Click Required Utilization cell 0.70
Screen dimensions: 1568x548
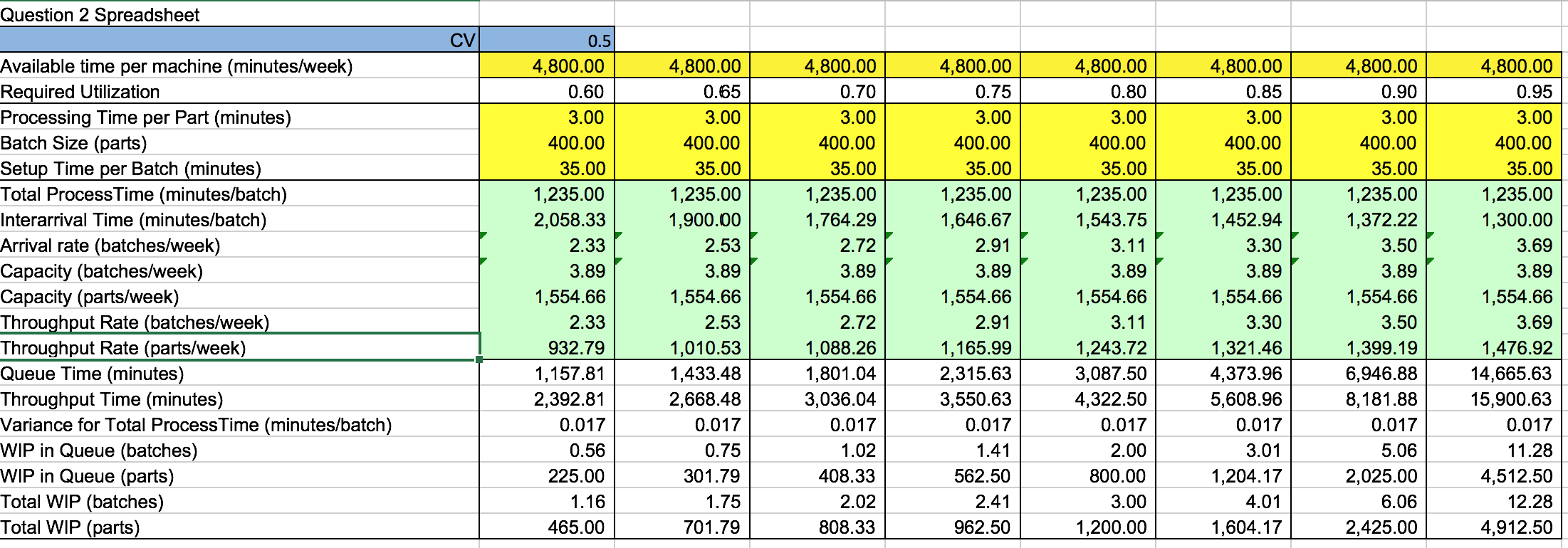pos(817,91)
